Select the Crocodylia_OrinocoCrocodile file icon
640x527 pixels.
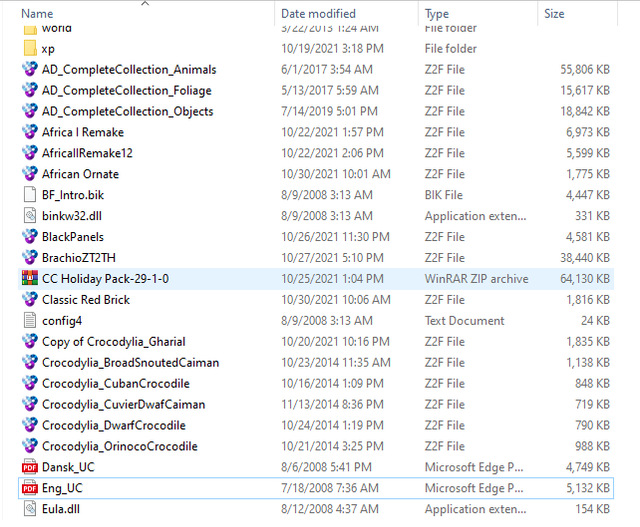pos(30,446)
